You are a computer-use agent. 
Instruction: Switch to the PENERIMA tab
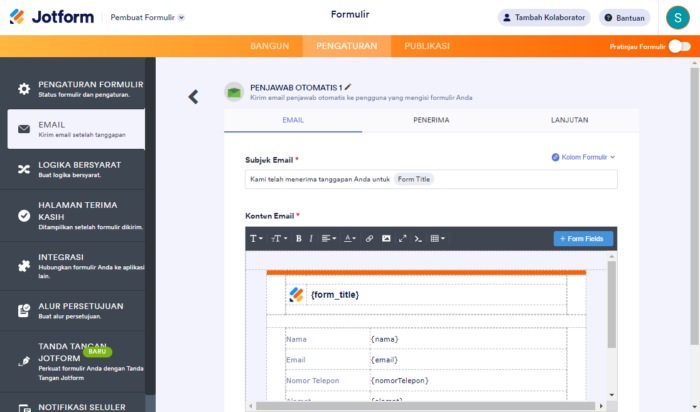(431, 120)
